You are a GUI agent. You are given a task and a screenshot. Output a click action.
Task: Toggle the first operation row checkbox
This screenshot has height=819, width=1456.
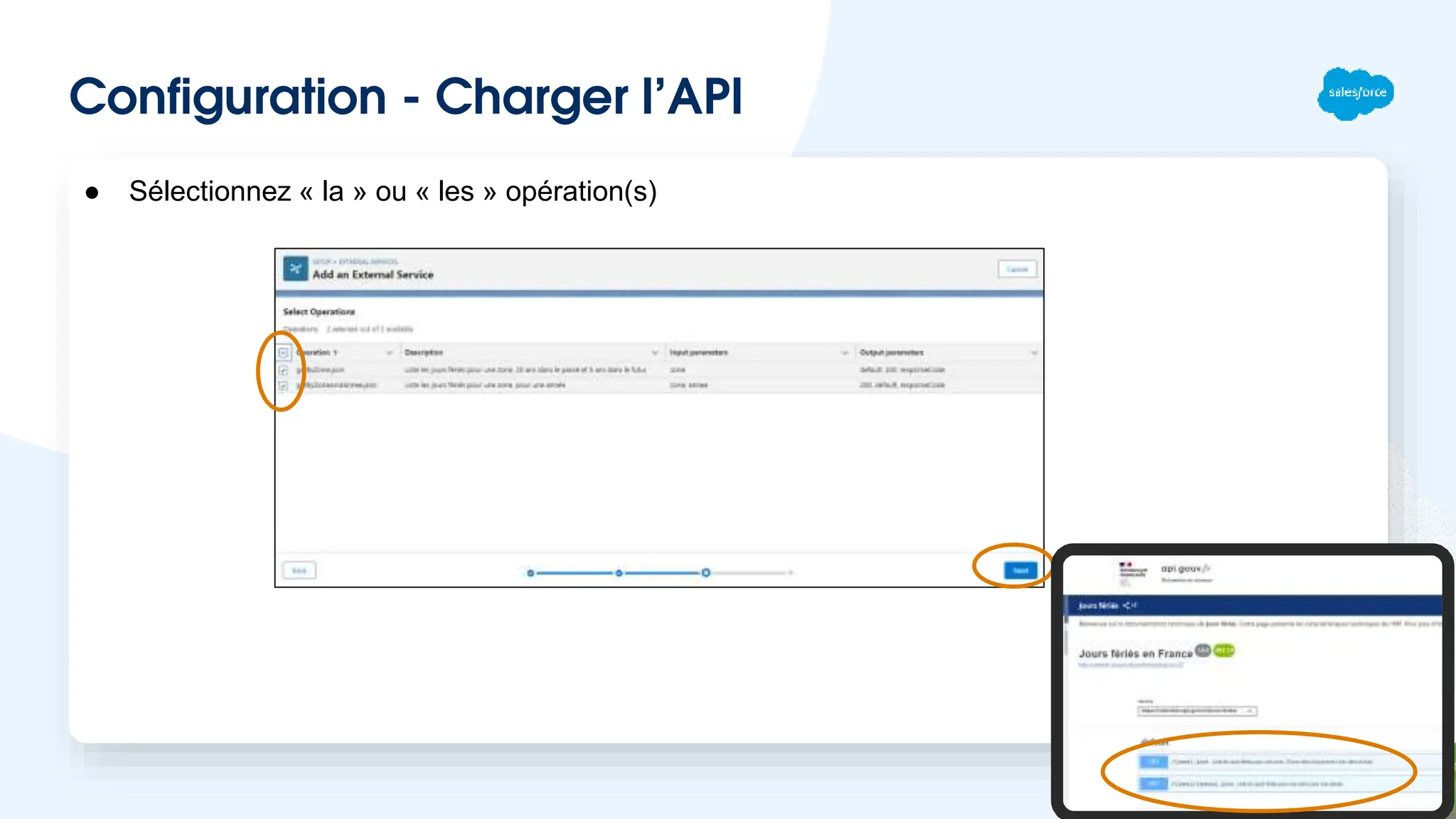coord(283,370)
